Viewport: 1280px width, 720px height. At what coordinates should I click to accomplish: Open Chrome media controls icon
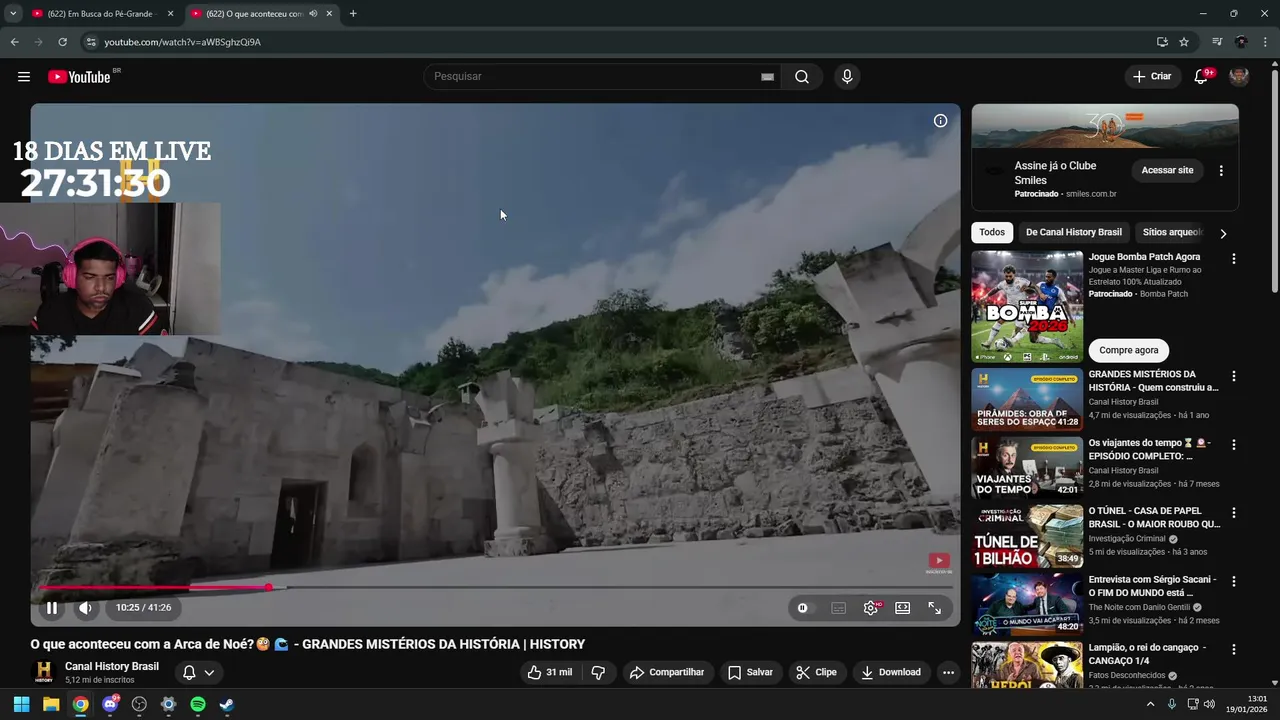pyautogui.click(x=1217, y=42)
